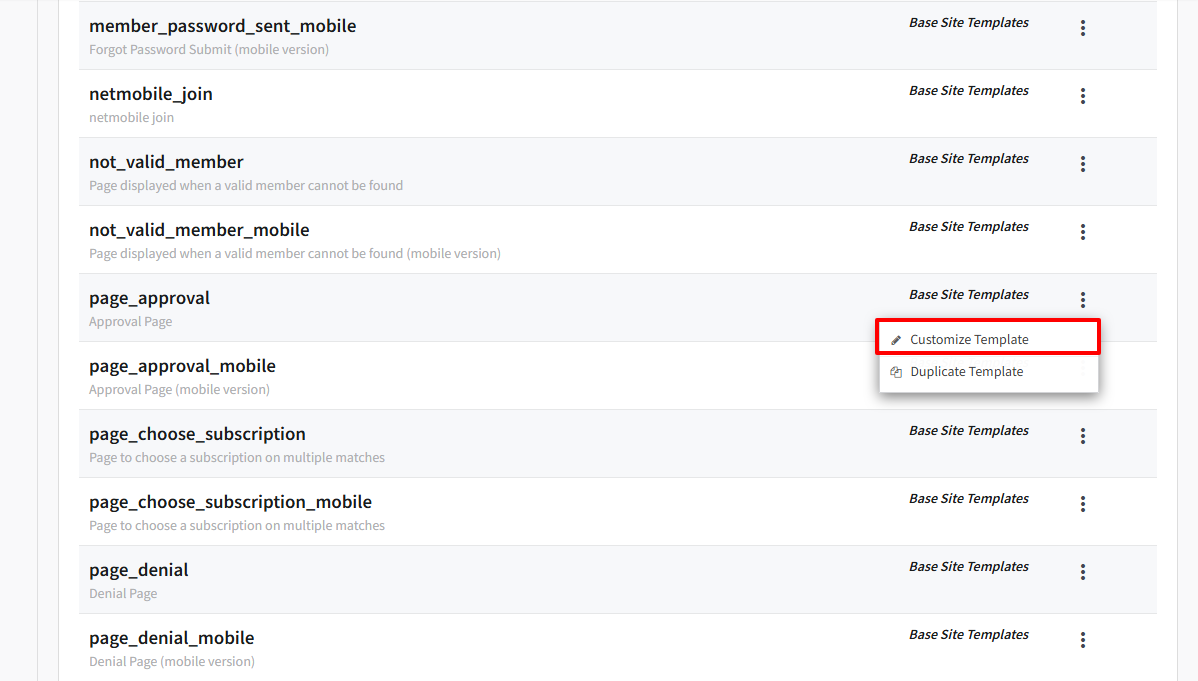Click the pencil icon beside Customize Template
The height and width of the screenshot is (681, 1198).
click(x=896, y=340)
